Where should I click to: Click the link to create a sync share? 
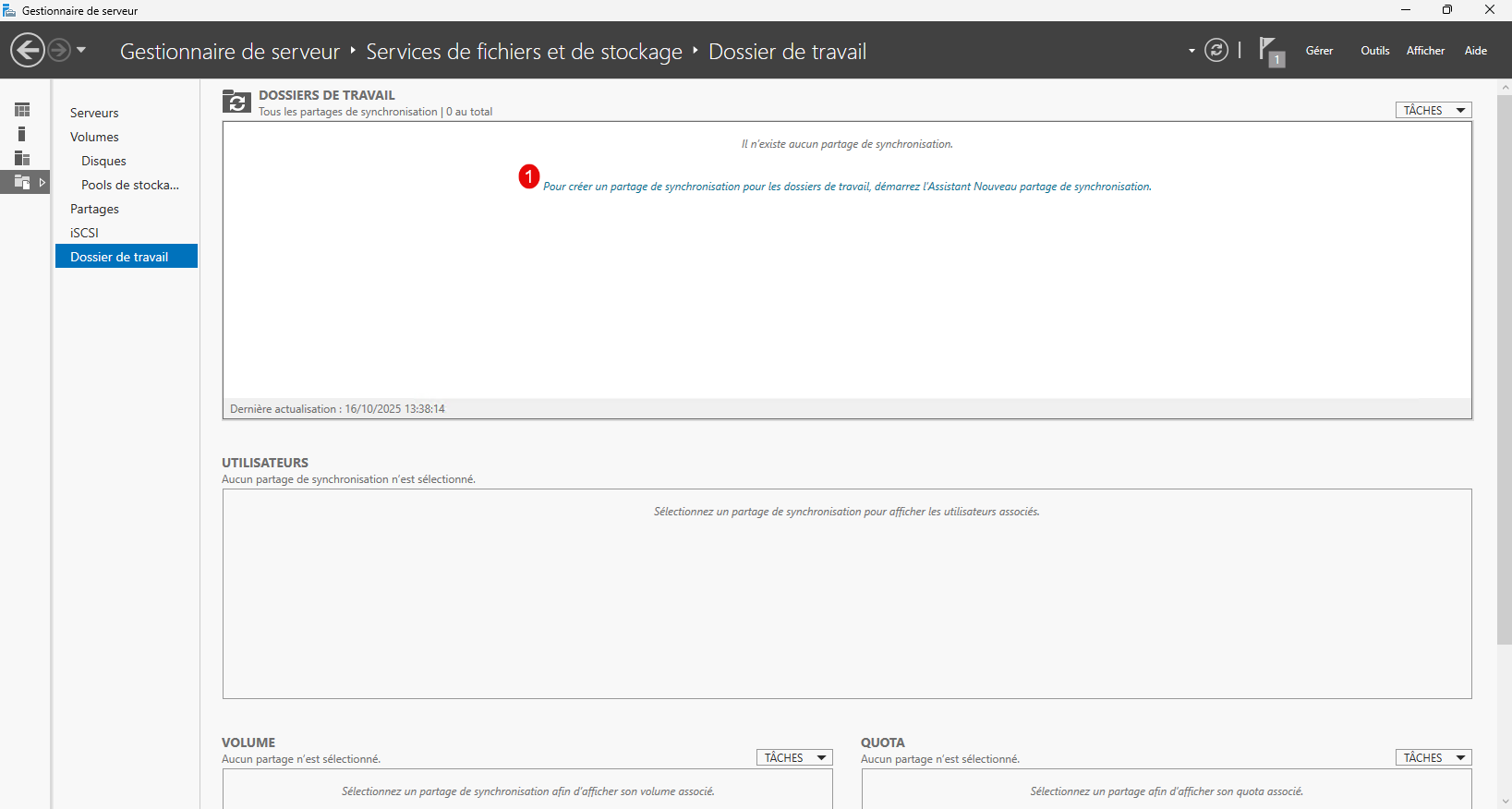[846, 187]
